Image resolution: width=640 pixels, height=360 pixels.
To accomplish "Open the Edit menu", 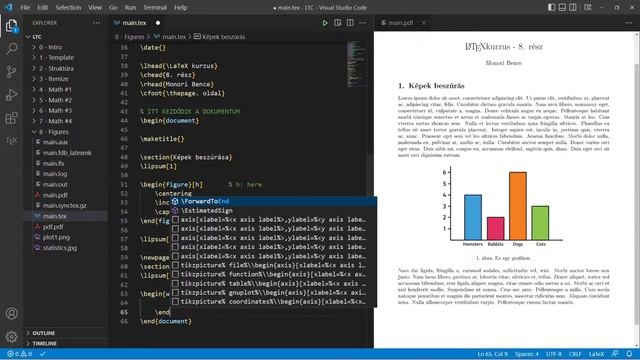I will [x=42, y=7].
